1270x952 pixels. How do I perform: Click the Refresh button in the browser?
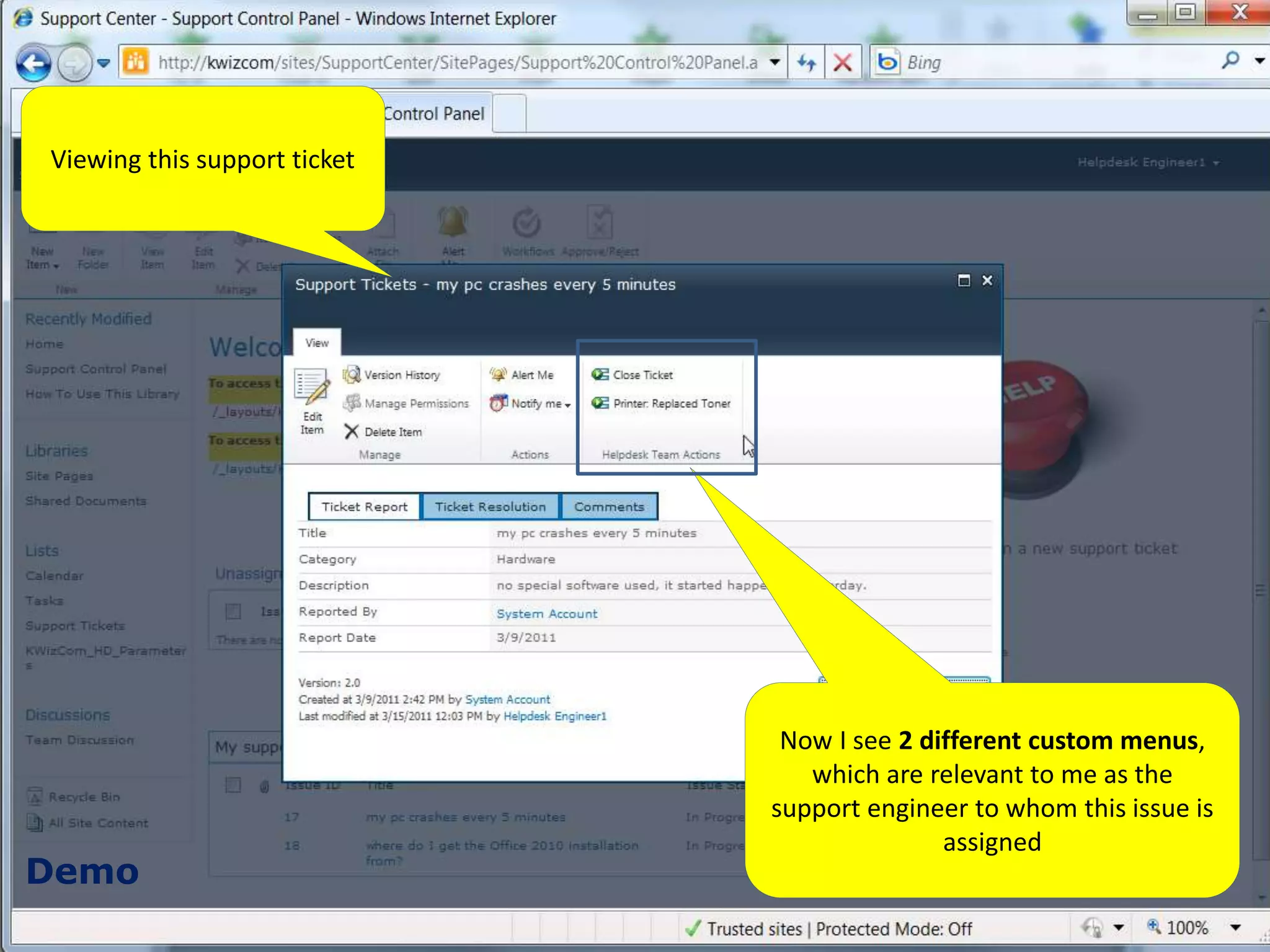click(x=806, y=63)
